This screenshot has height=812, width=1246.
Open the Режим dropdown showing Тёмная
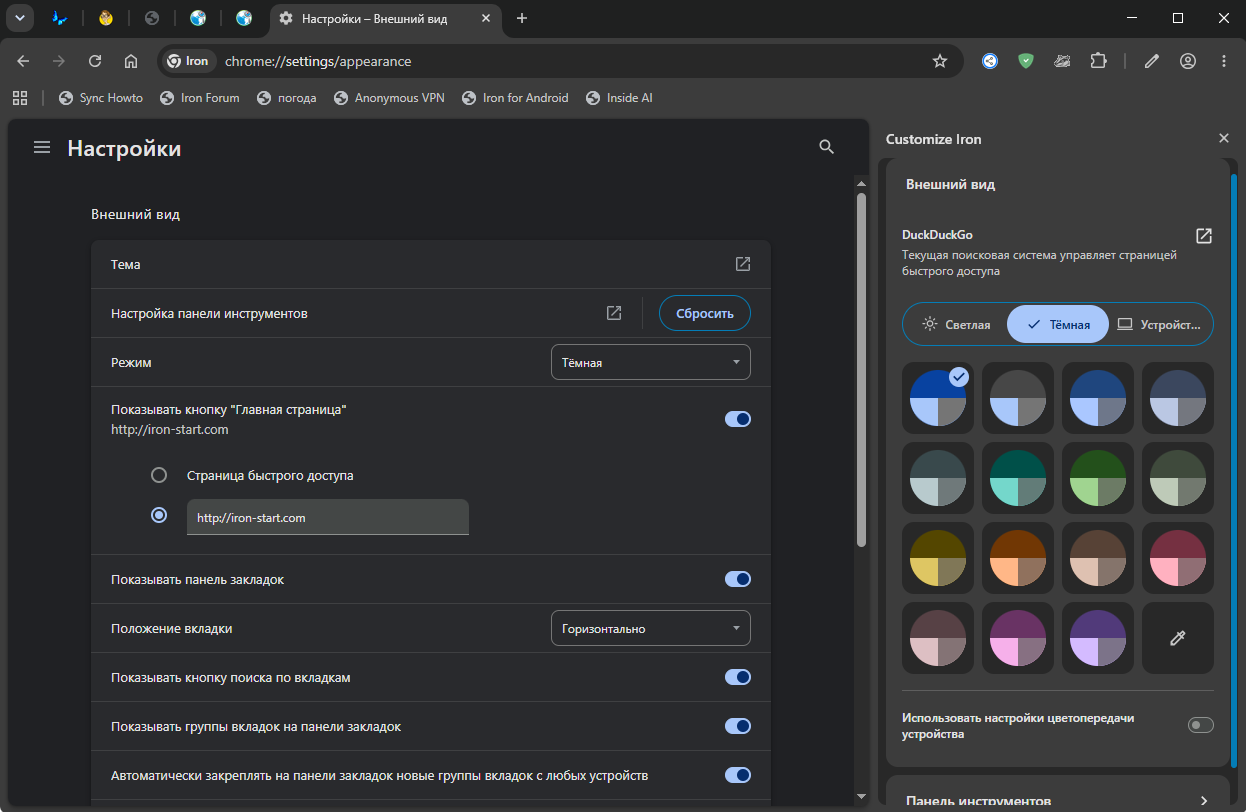coord(651,362)
